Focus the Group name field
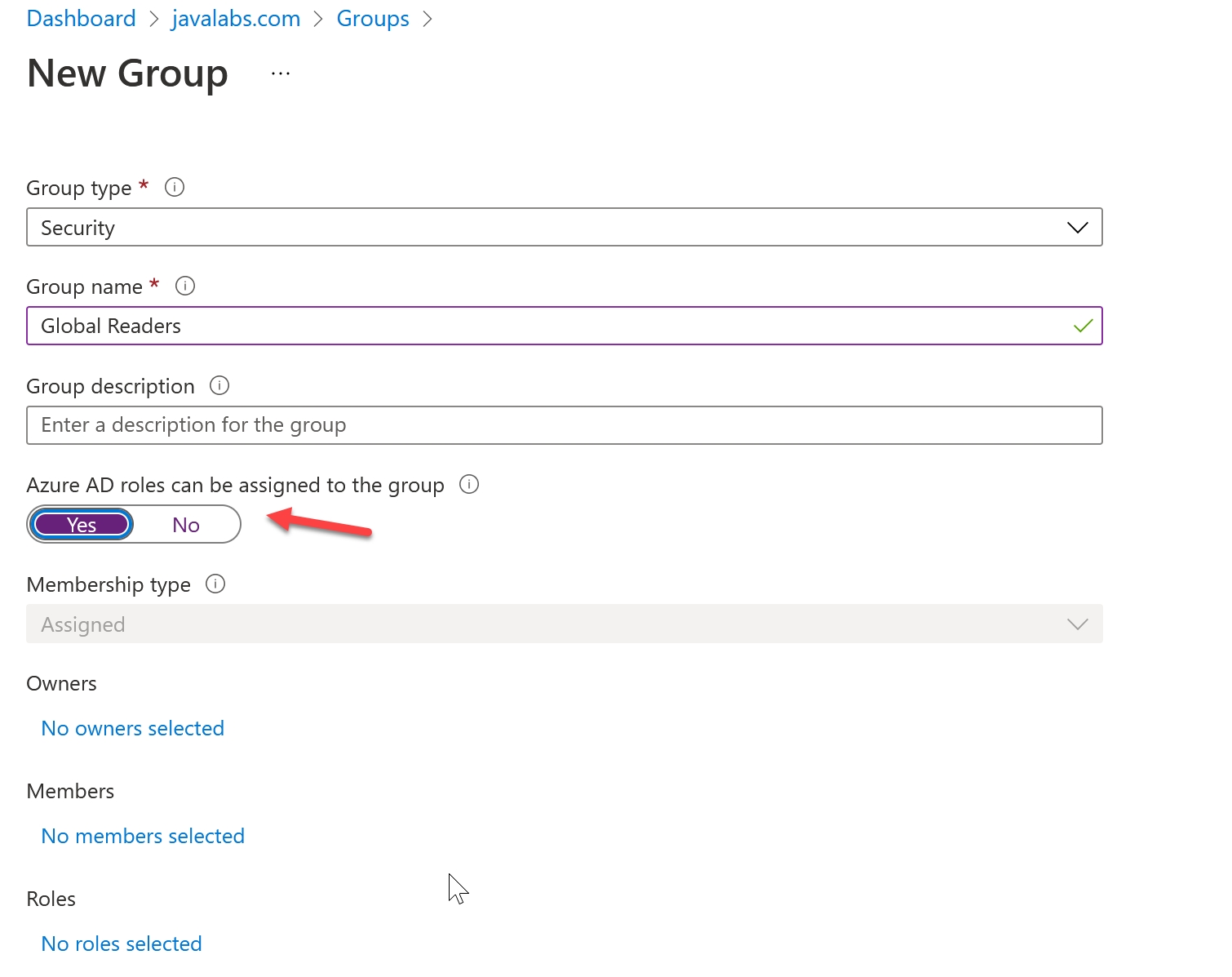The width and height of the screenshot is (1232, 977). coord(565,326)
